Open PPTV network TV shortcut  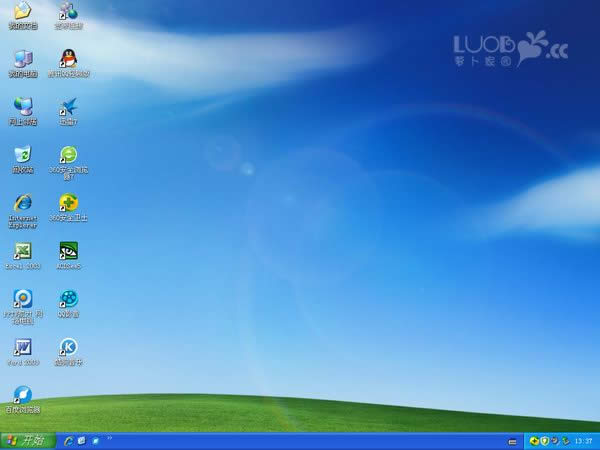click(22, 299)
